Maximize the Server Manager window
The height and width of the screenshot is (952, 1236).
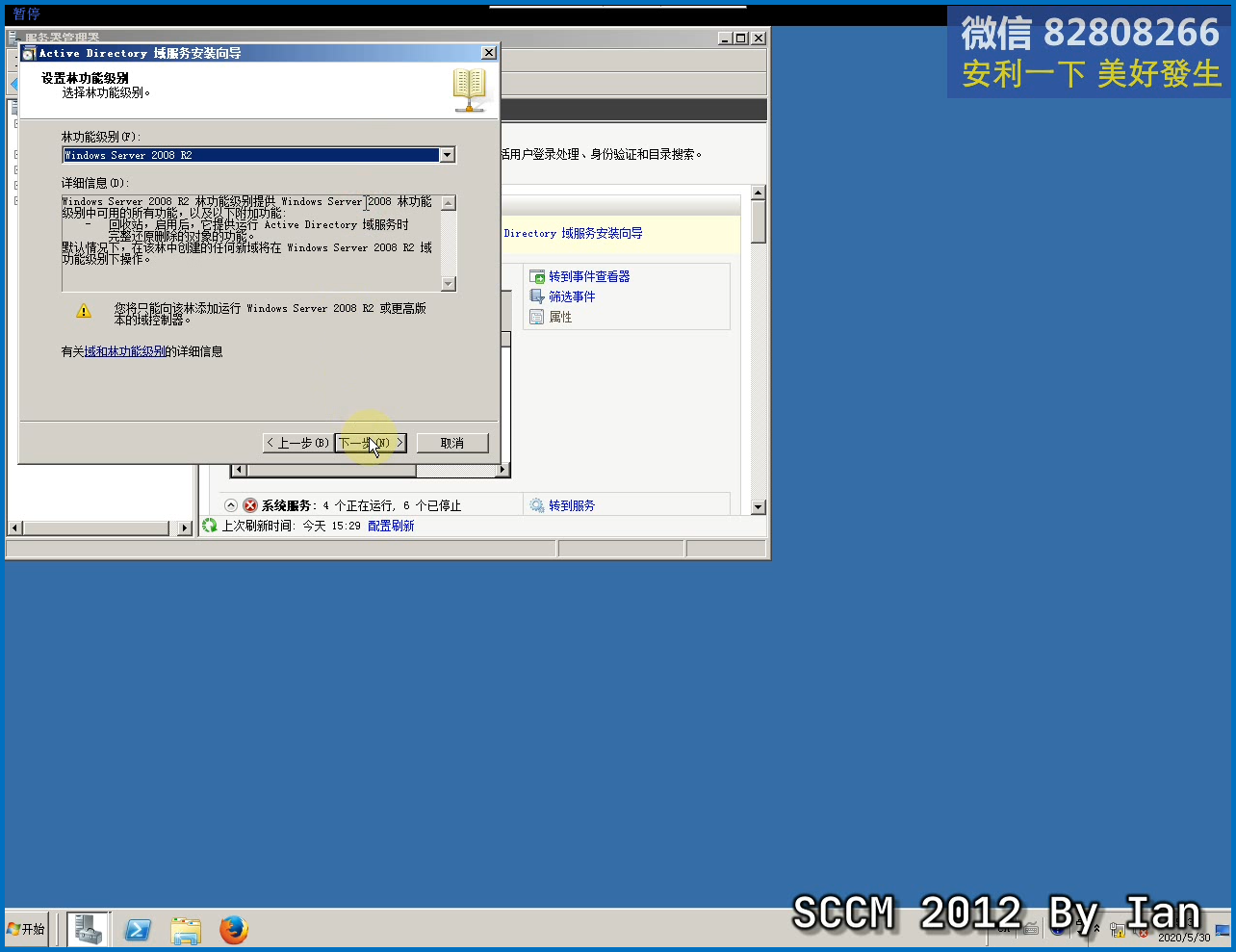click(x=741, y=39)
